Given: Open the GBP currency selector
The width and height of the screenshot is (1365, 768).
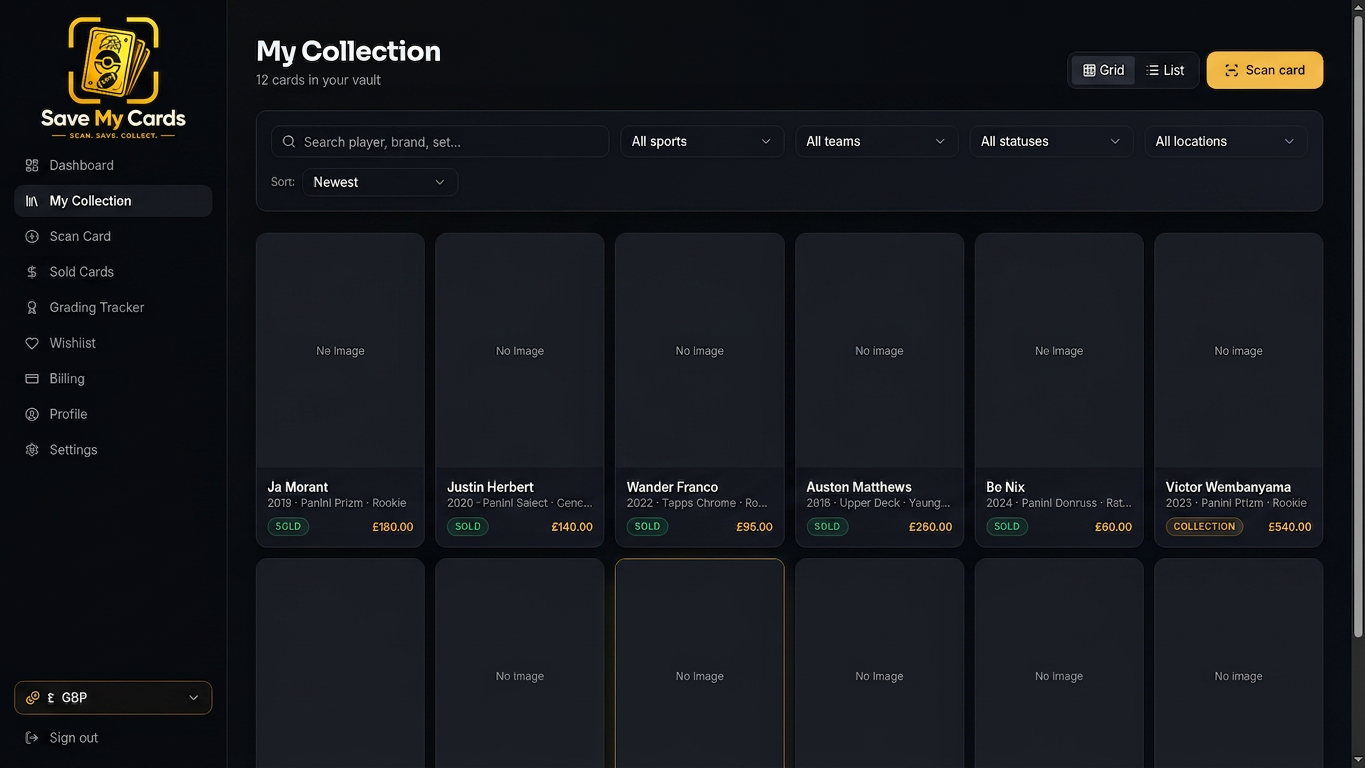Looking at the screenshot, I should (113, 698).
